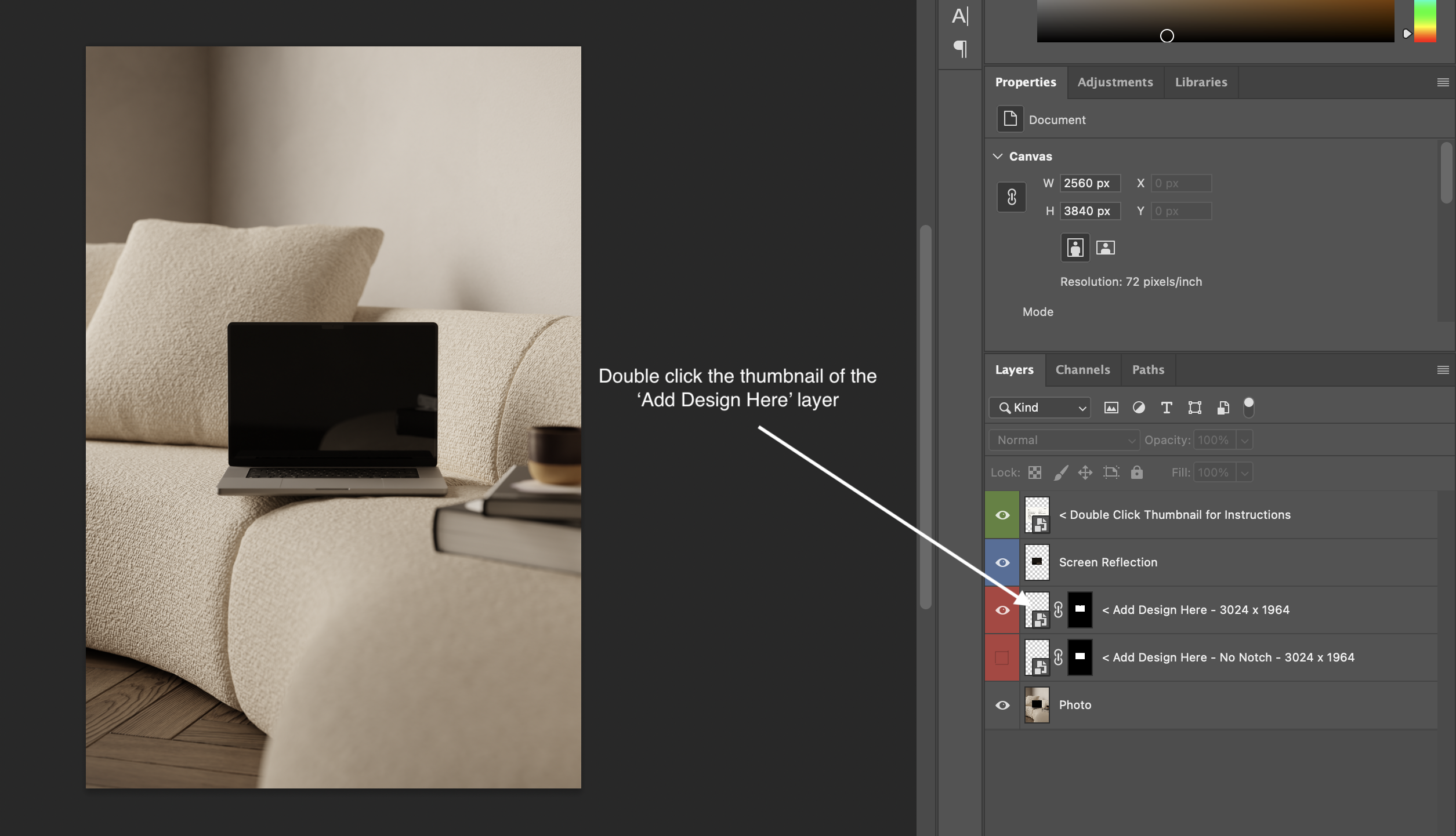Filter for smart objects icon
This screenshot has height=836, width=1456.
[x=1223, y=408]
